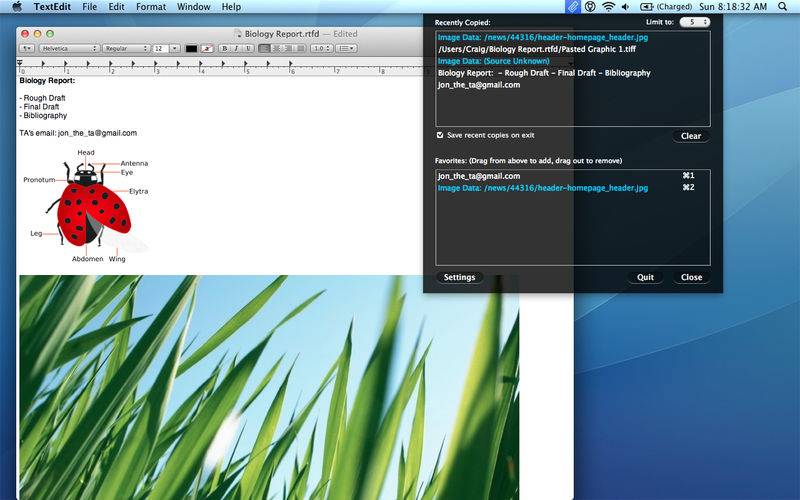This screenshot has width=800, height=500.
Task: Toggle 'Save recent copies on exit' checkbox
Action: pos(440,135)
